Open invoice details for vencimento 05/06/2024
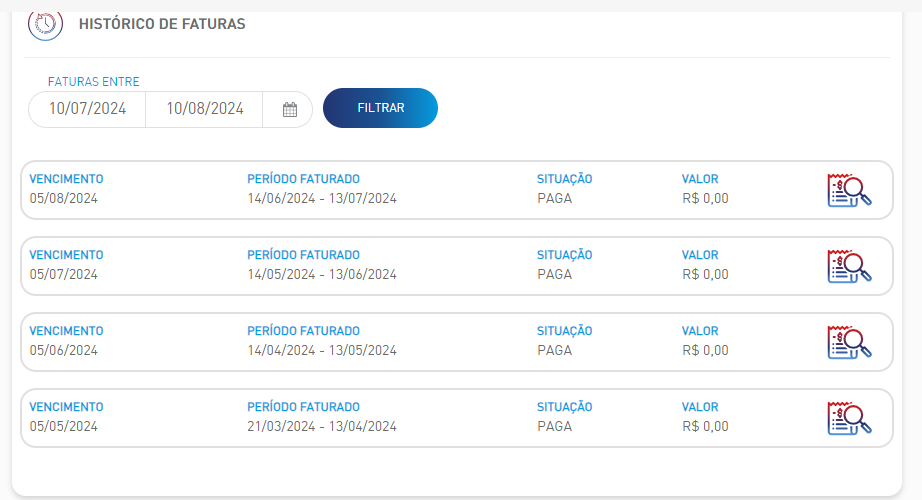This screenshot has height=500, width=922. tap(849, 342)
